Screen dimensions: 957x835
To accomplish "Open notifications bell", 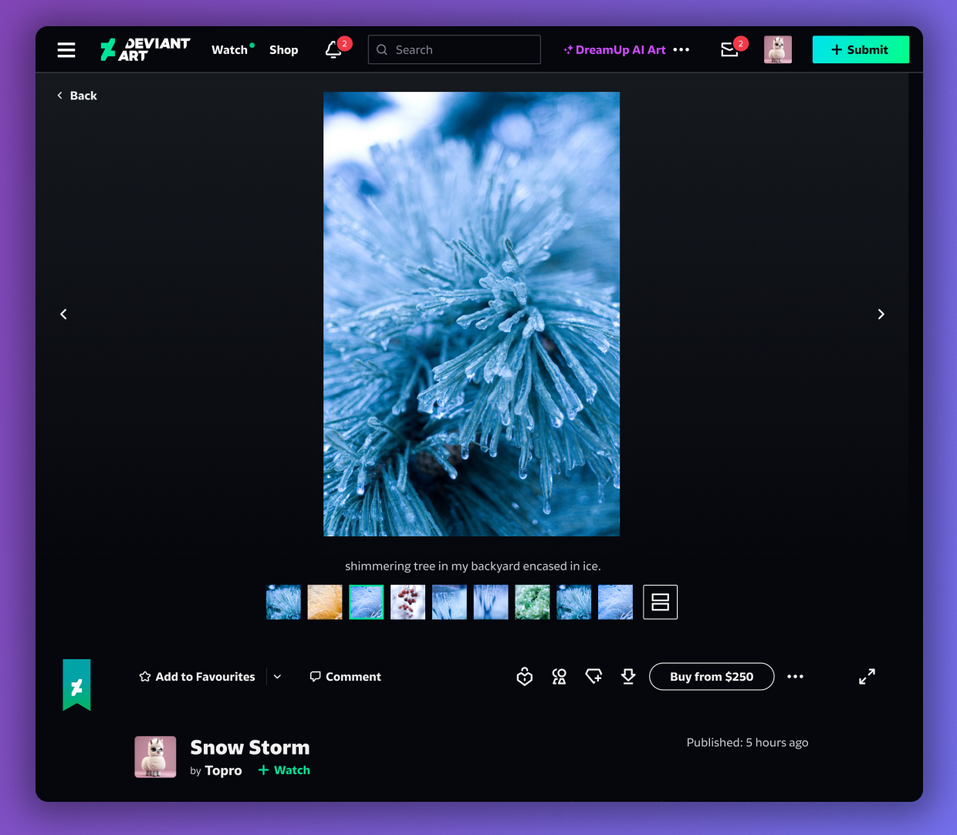I will (x=333, y=49).
